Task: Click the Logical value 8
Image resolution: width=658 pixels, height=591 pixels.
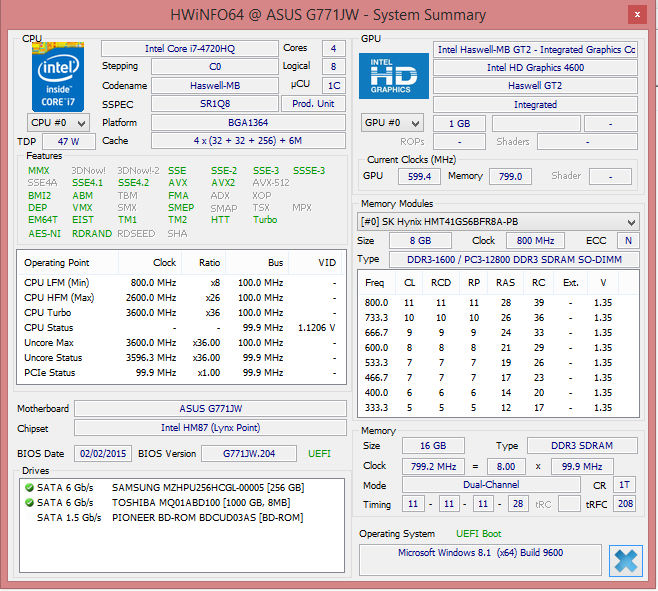Action: pos(334,66)
